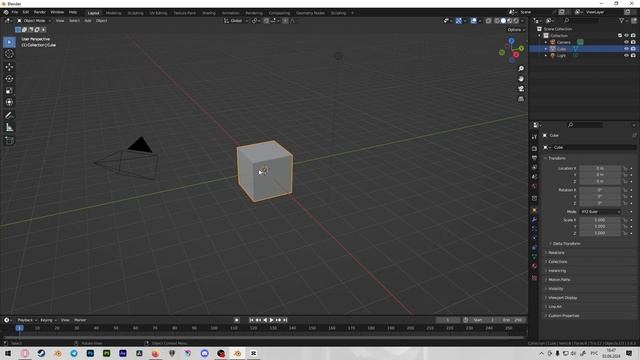Image resolution: width=640 pixels, height=360 pixels.
Task: Jump to the timeline start frame
Action: 251,320
